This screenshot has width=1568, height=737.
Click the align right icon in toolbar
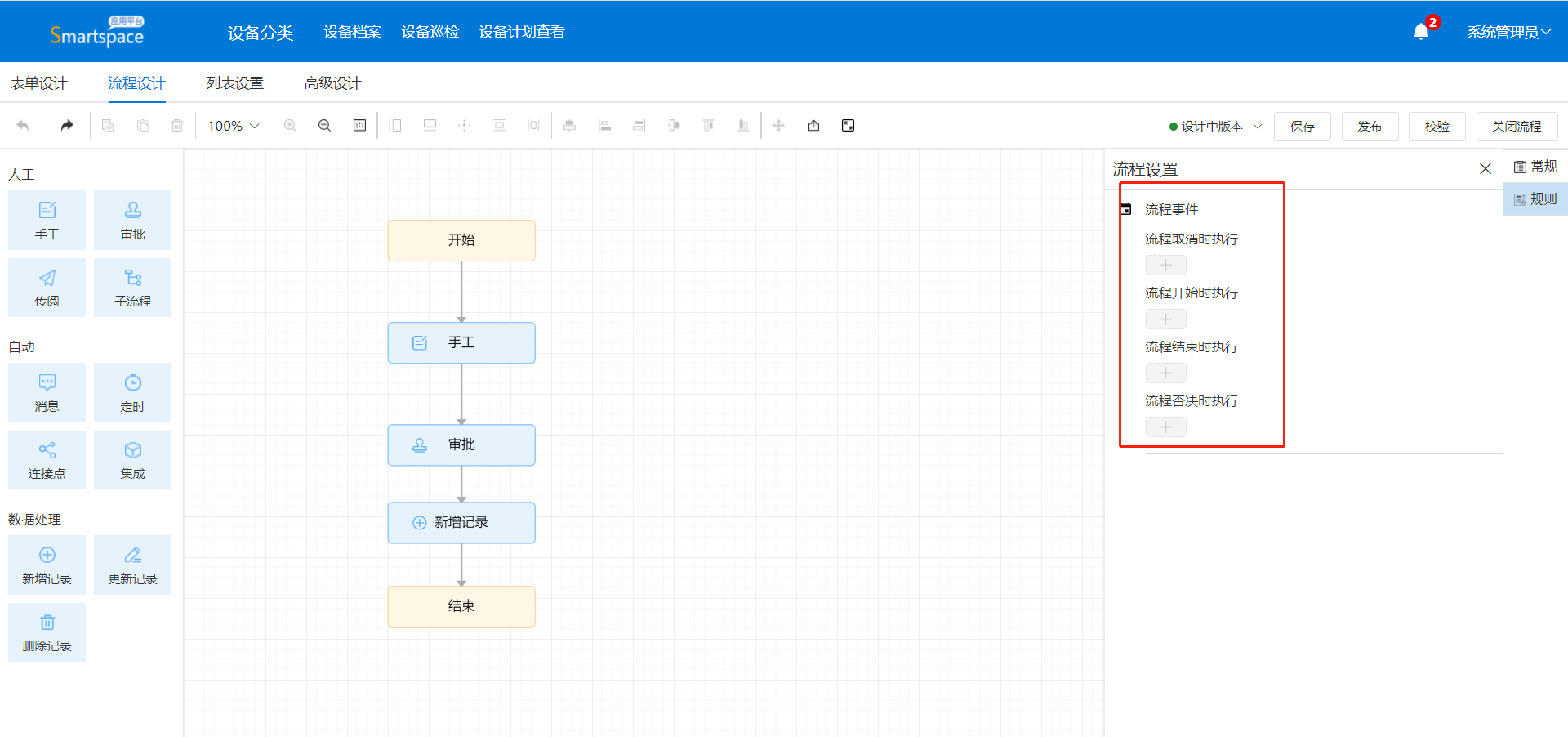point(639,126)
